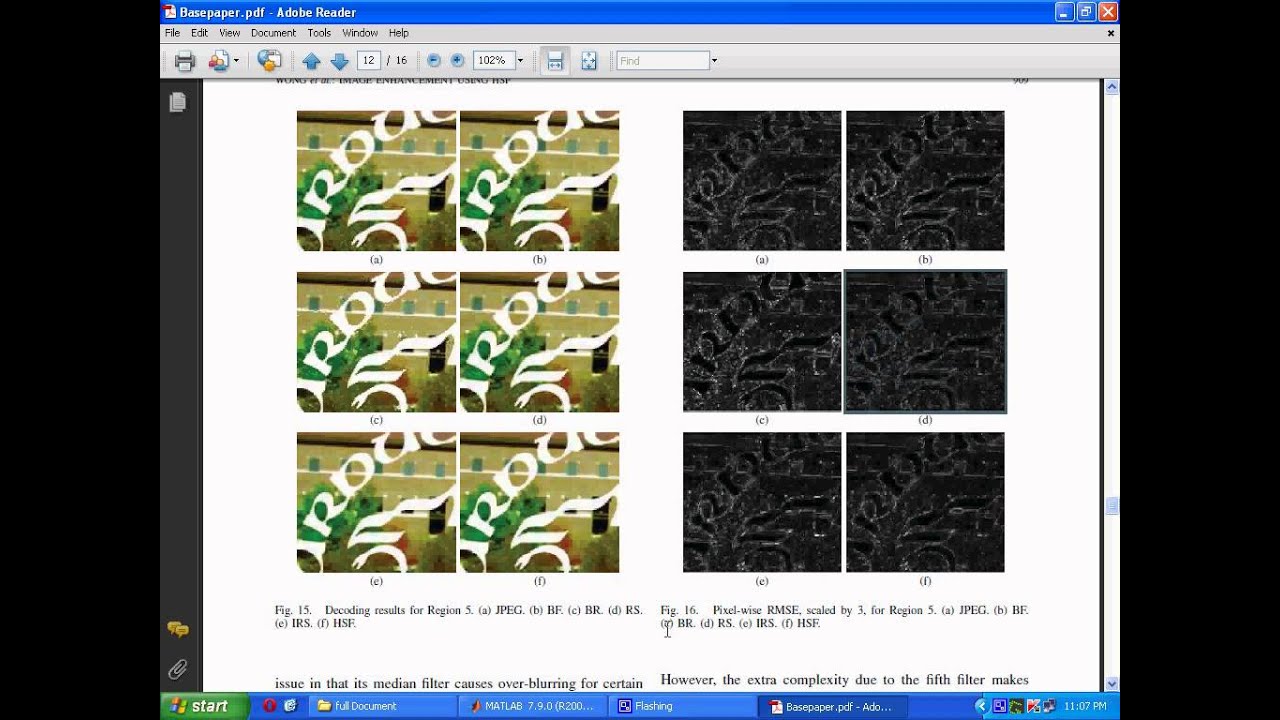Open the Edit menu
The width and height of the screenshot is (1280, 720).
point(199,33)
